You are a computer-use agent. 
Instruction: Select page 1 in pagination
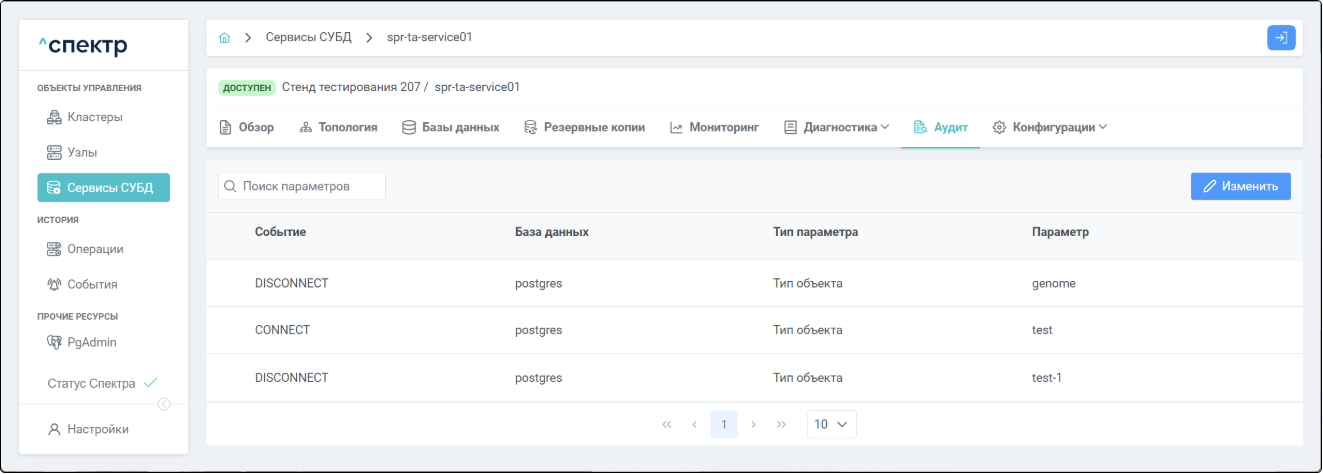[x=724, y=424]
